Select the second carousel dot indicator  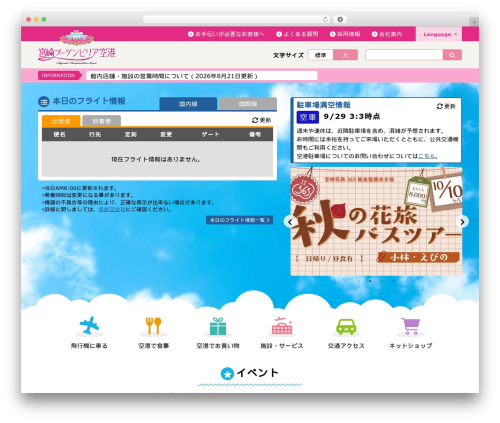(370, 281)
